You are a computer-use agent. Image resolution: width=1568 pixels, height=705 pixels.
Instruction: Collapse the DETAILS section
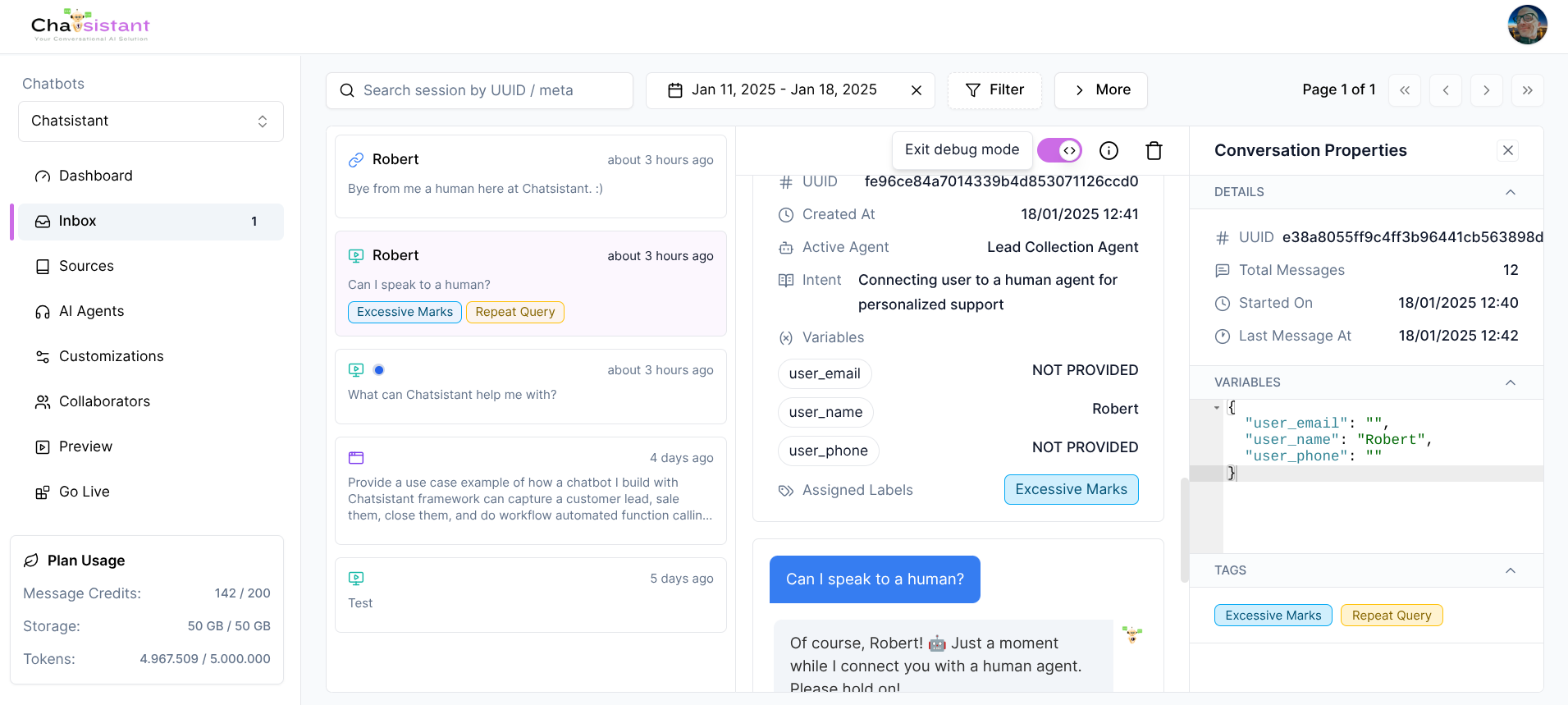click(1511, 192)
